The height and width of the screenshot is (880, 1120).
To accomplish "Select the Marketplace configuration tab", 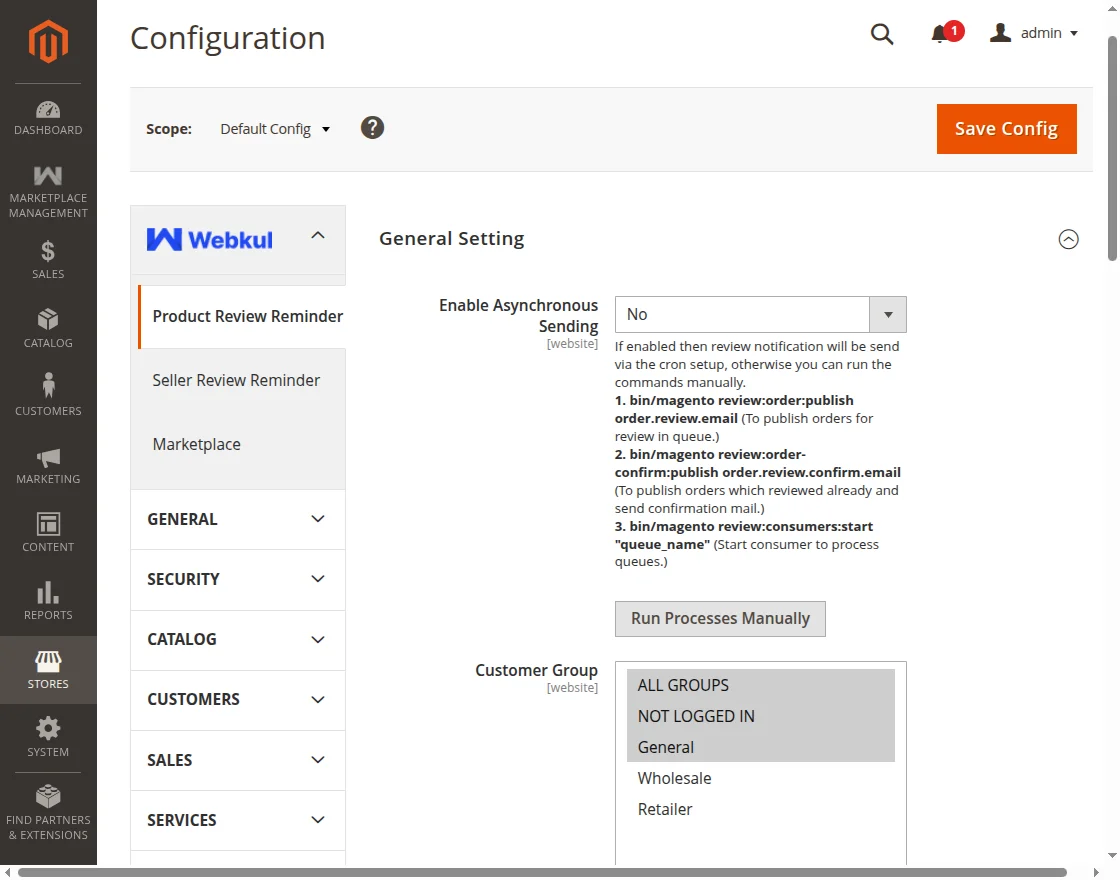I will [x=197, y=444].
